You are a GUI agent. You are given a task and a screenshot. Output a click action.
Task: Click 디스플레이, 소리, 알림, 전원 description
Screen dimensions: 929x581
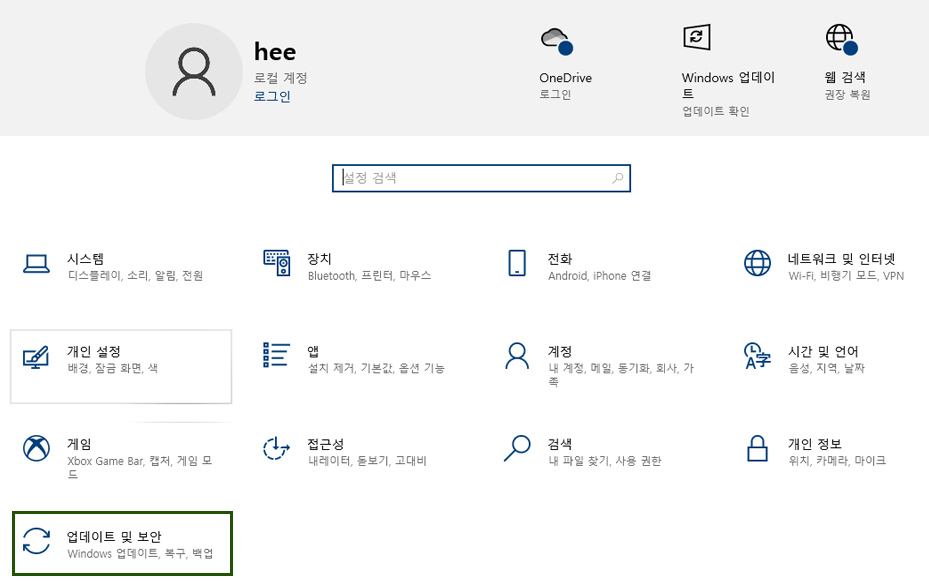click(135, 275)
